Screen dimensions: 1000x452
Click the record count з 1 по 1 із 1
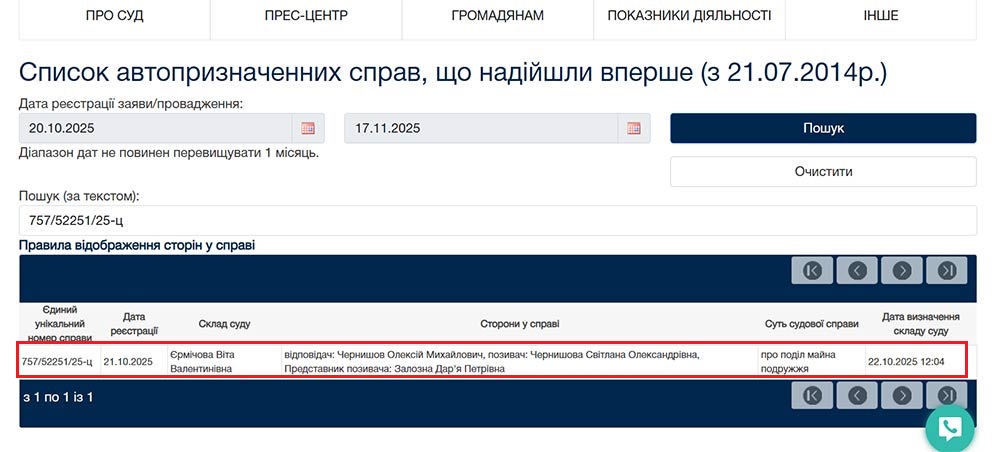pos(58,397)
